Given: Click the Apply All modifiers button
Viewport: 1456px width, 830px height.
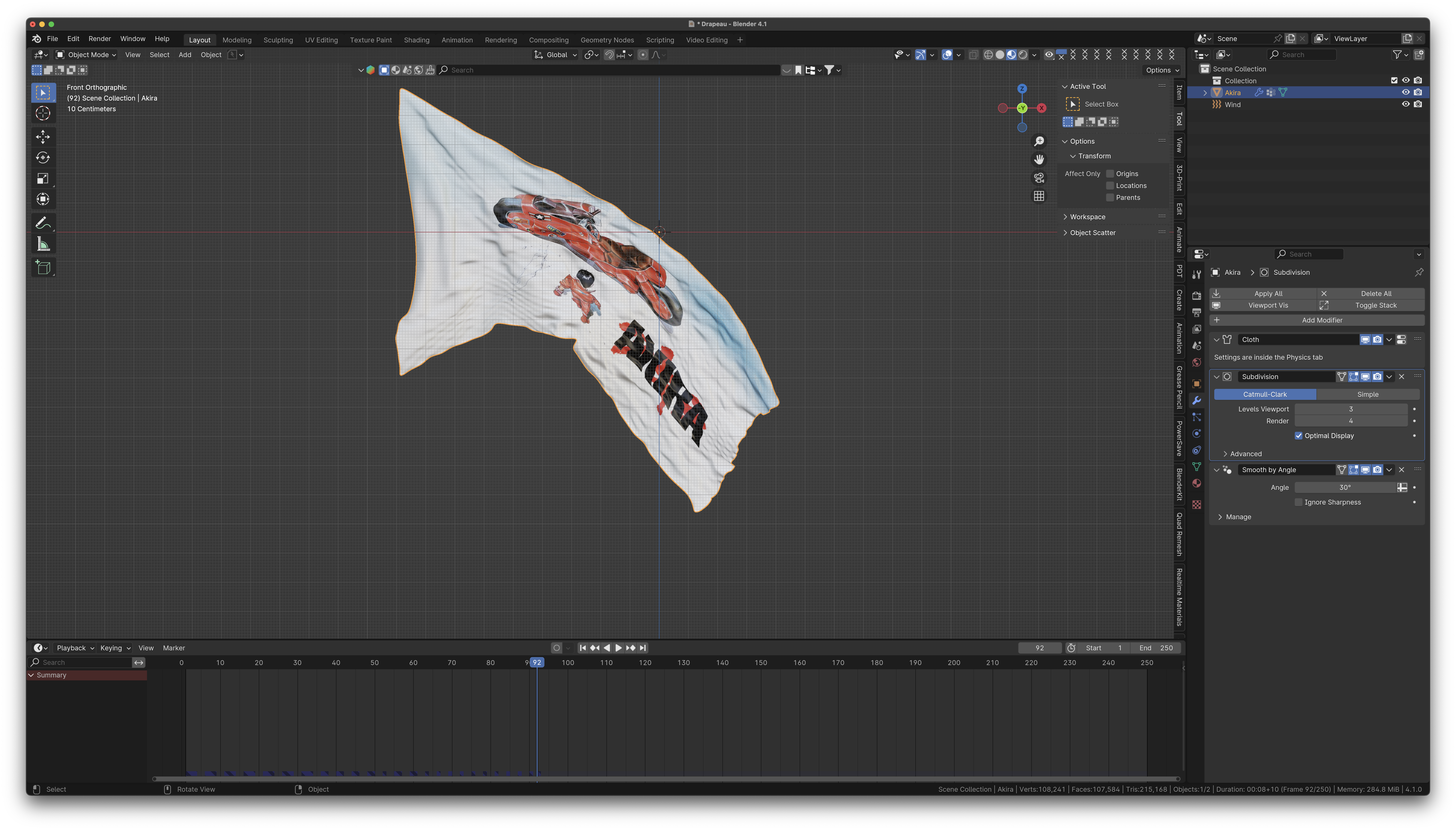Looking at the screenshot, I should point(1263,293).
